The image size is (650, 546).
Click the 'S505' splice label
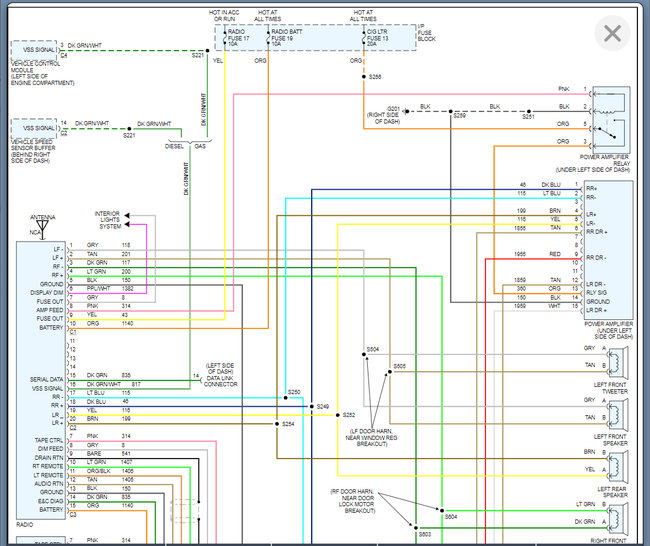[x=400, y=366]
